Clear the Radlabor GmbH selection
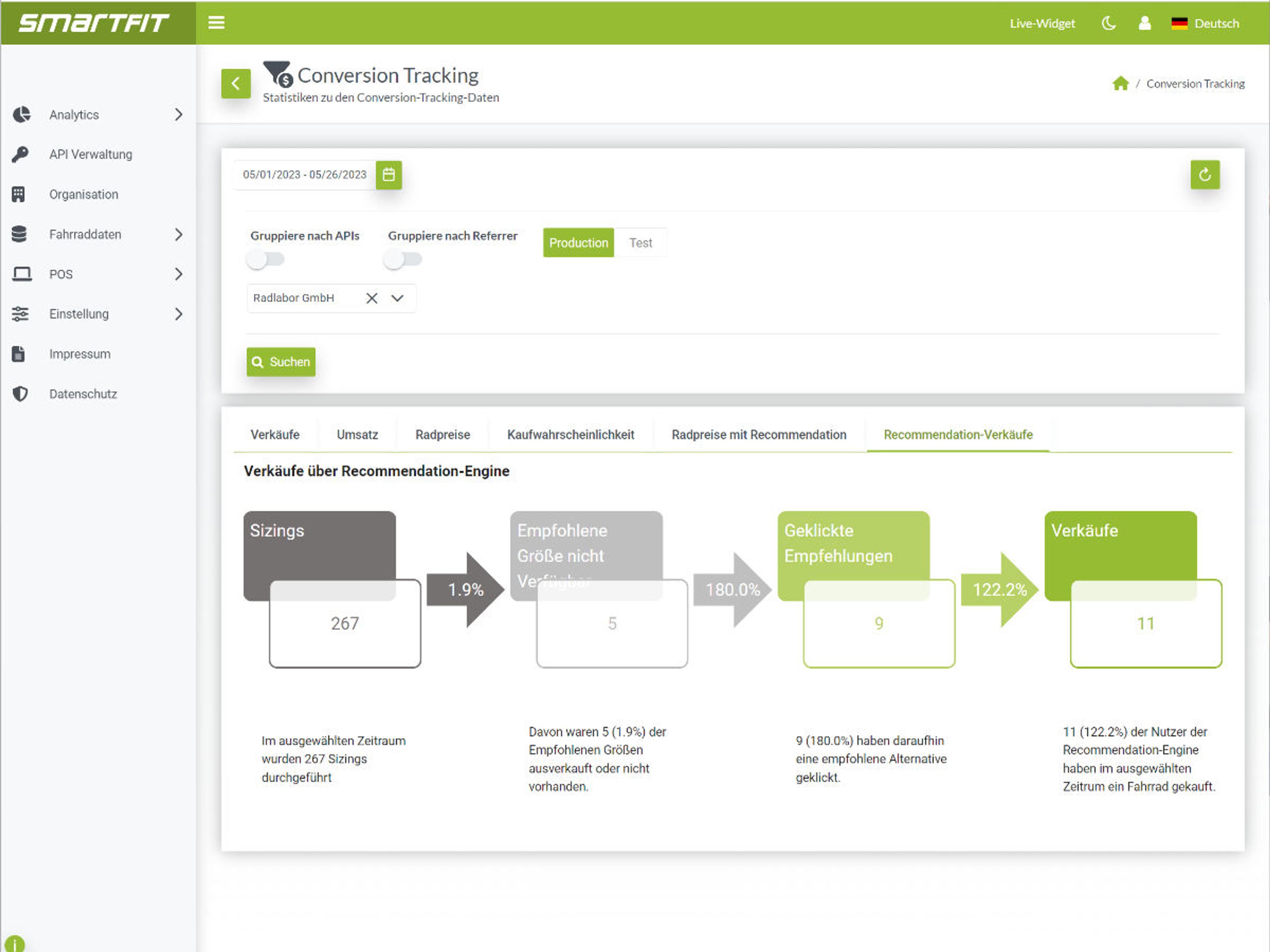This screenshot has width=1270, height=952. point(371,298)
